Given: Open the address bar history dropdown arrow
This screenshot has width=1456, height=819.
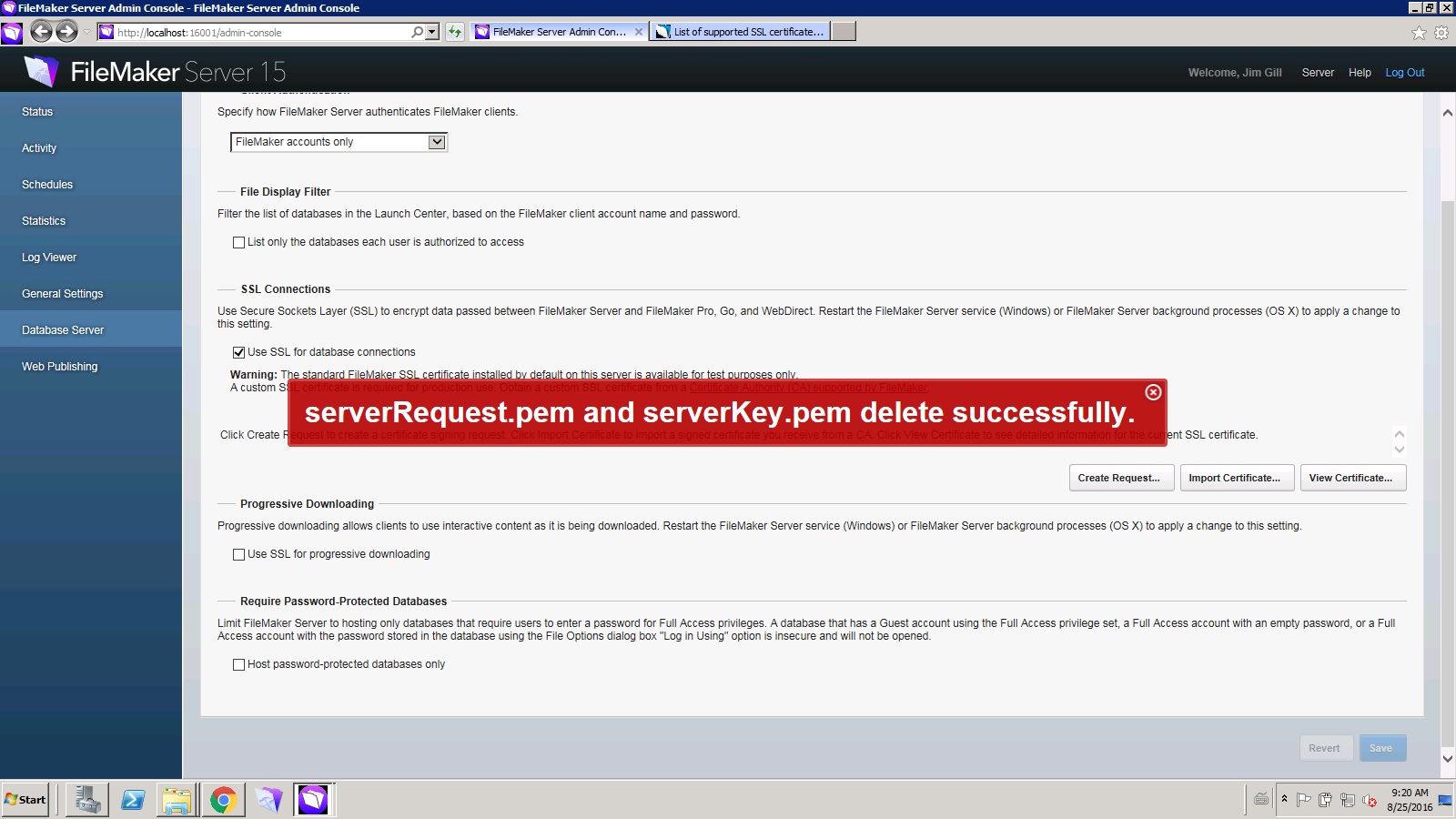Looking at the screenshot, I should click(x=431, y=32).
